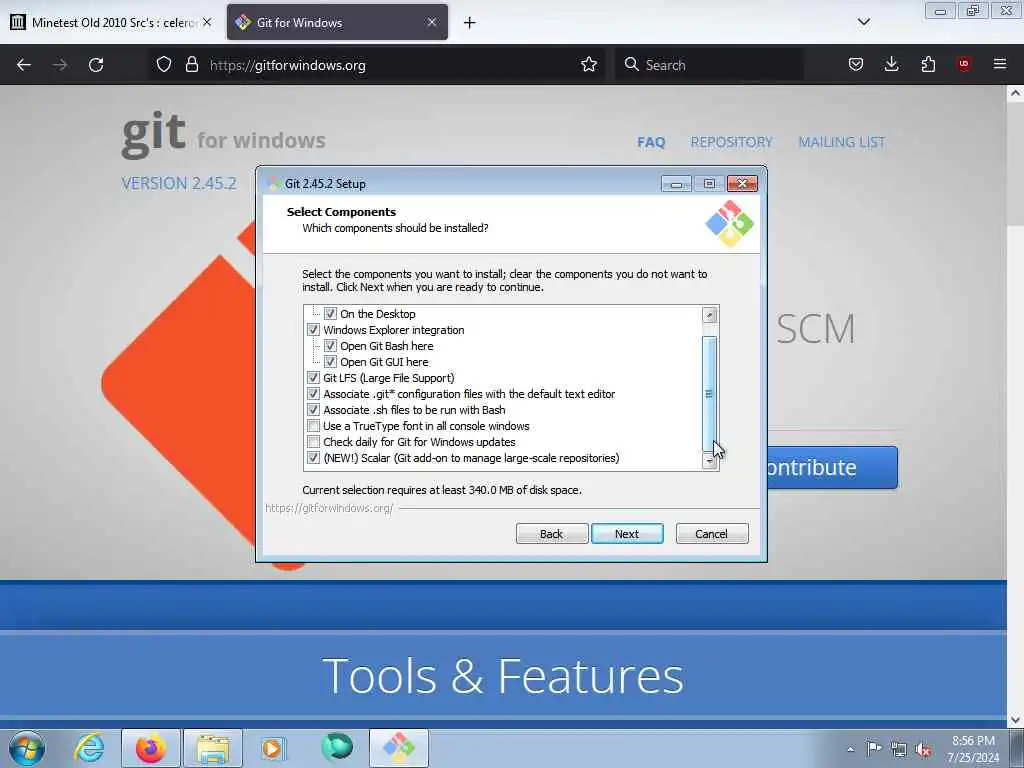Click the gitforwindows.org link in Setup

click(x=329, y=508)
